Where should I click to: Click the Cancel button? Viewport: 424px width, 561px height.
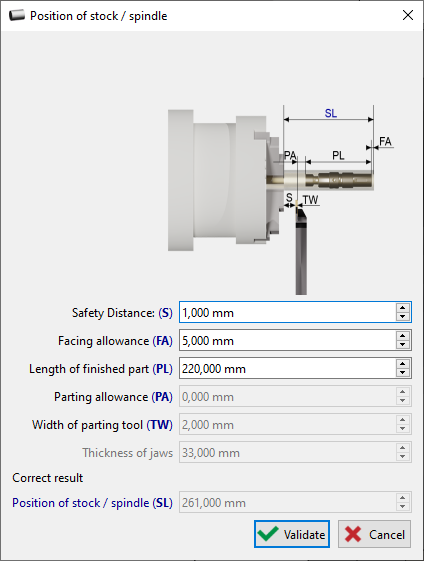(x=374, y=534)
